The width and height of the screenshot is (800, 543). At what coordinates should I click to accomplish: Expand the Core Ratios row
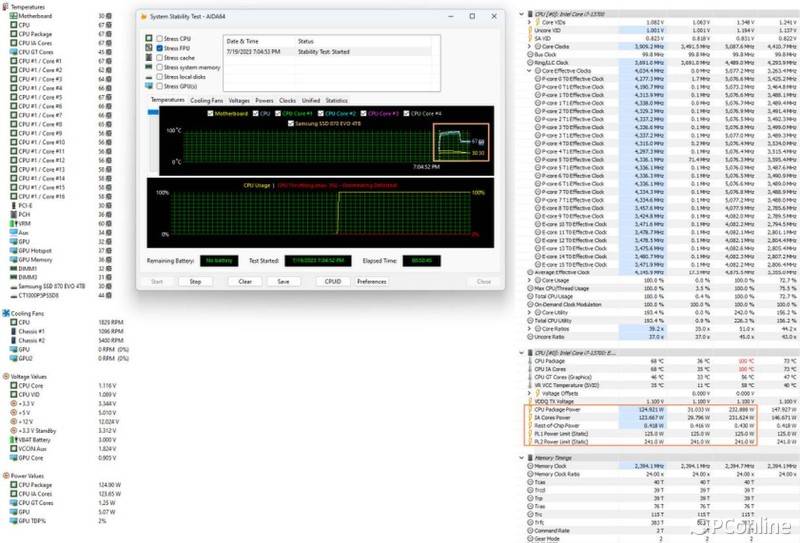click(x=530, y=329)
